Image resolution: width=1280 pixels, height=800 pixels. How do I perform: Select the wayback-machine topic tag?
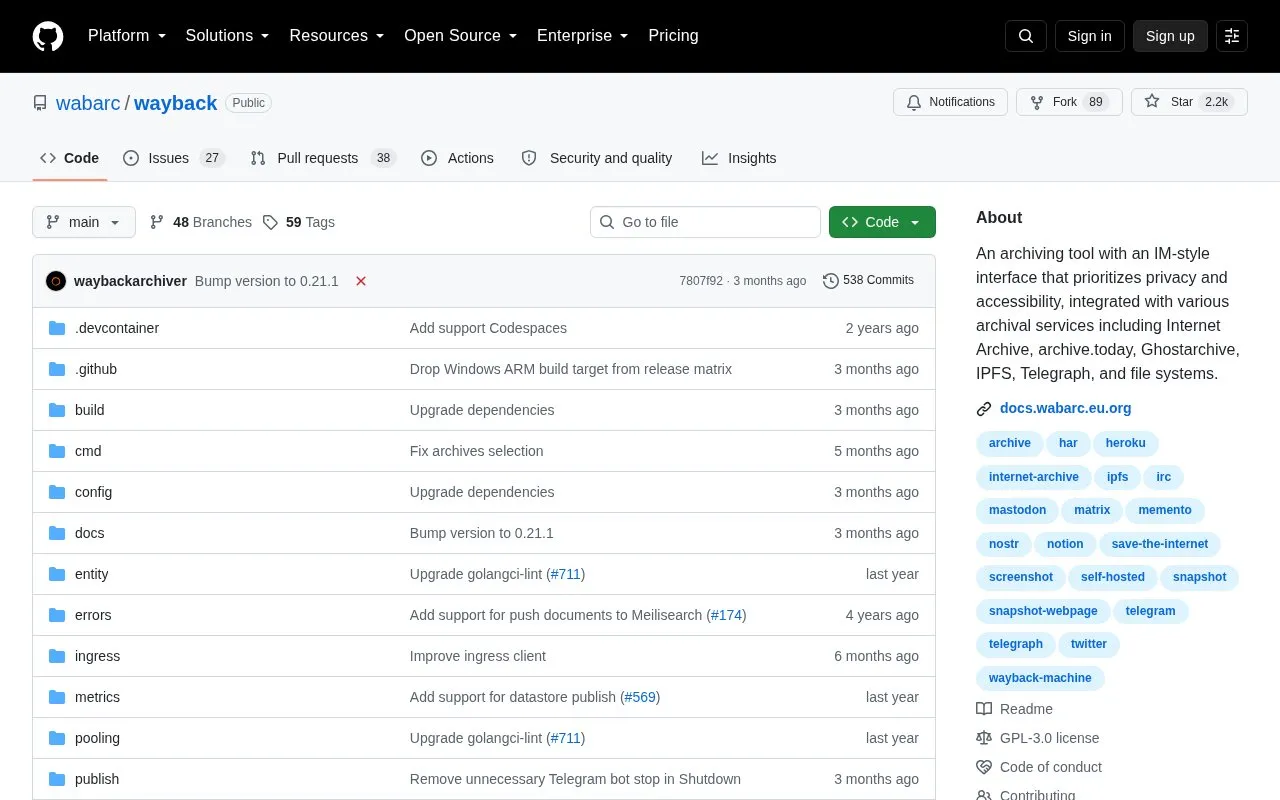1040,678
